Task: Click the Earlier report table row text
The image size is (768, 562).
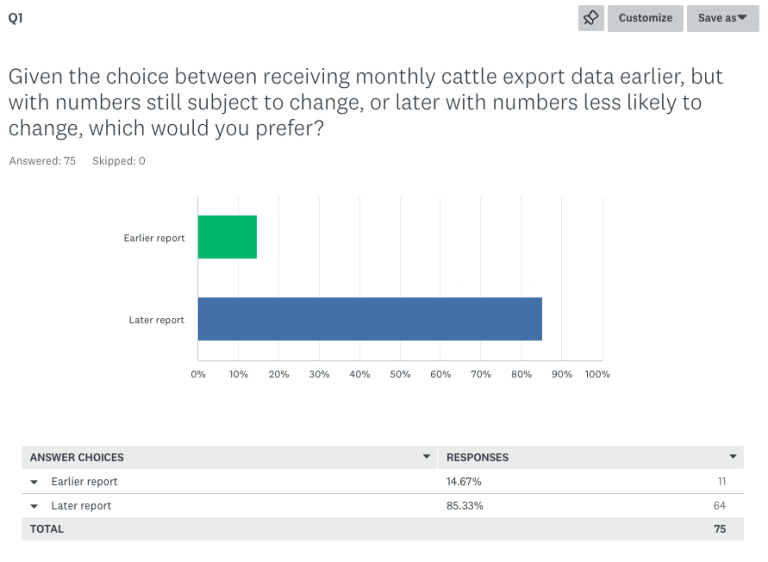Action: point(84,482)
